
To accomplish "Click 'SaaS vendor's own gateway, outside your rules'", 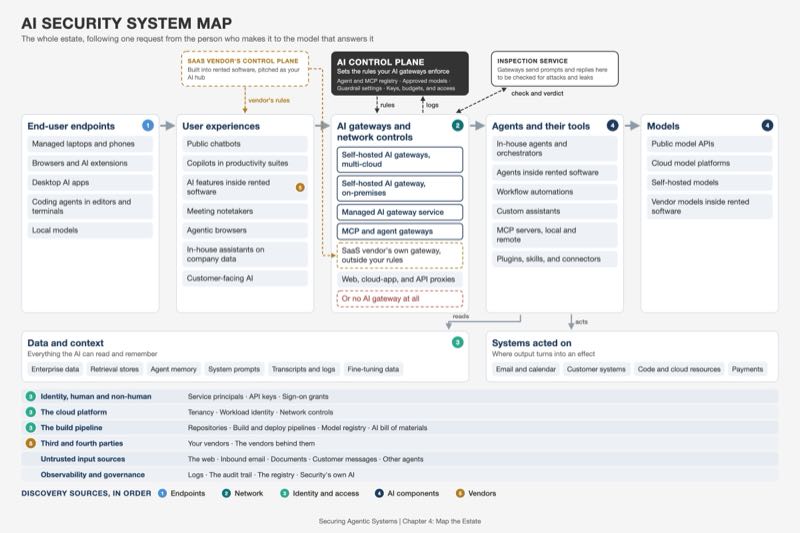I will coord(400,256).
